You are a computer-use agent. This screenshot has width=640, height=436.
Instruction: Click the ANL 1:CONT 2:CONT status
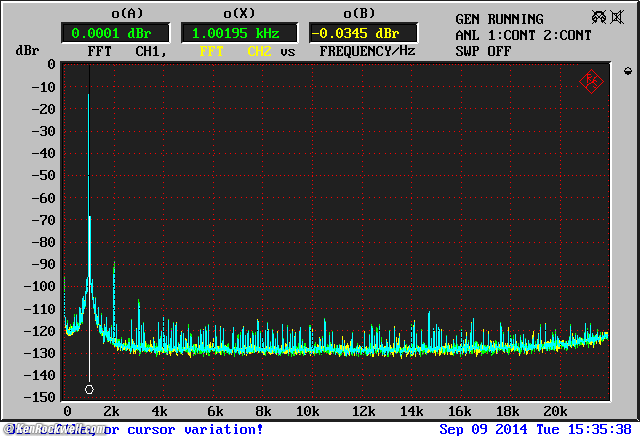click(523, 35)
